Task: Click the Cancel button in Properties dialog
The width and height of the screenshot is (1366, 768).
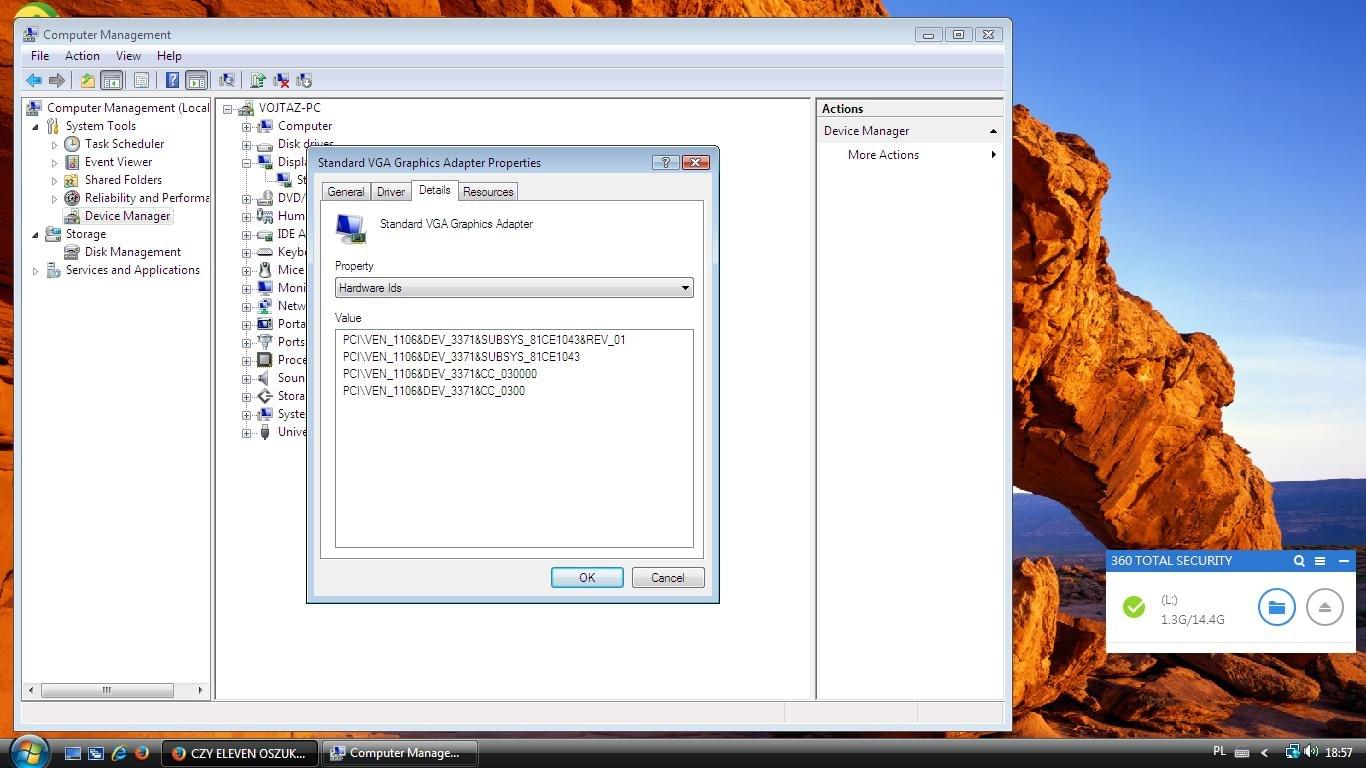Action: pyautogui.click(x=667, y=578)
